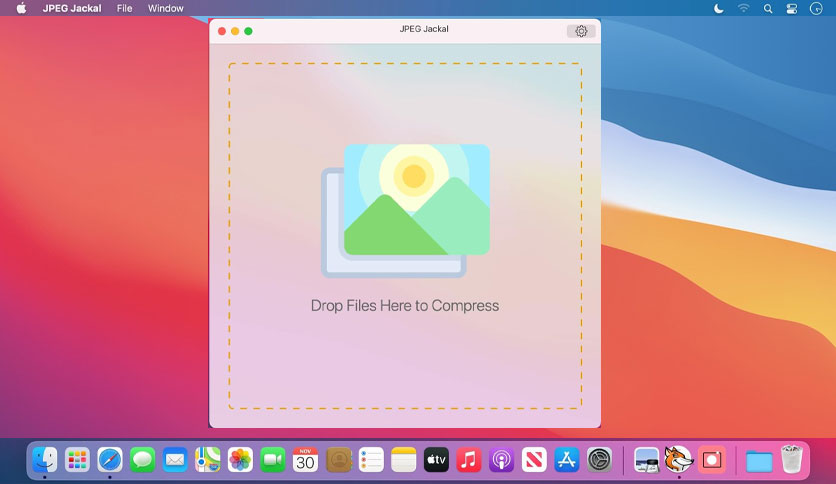Click the JPEG Jackal window title
Screen dimensions: 836x484
pyautogui.click(x=424, y=29)
